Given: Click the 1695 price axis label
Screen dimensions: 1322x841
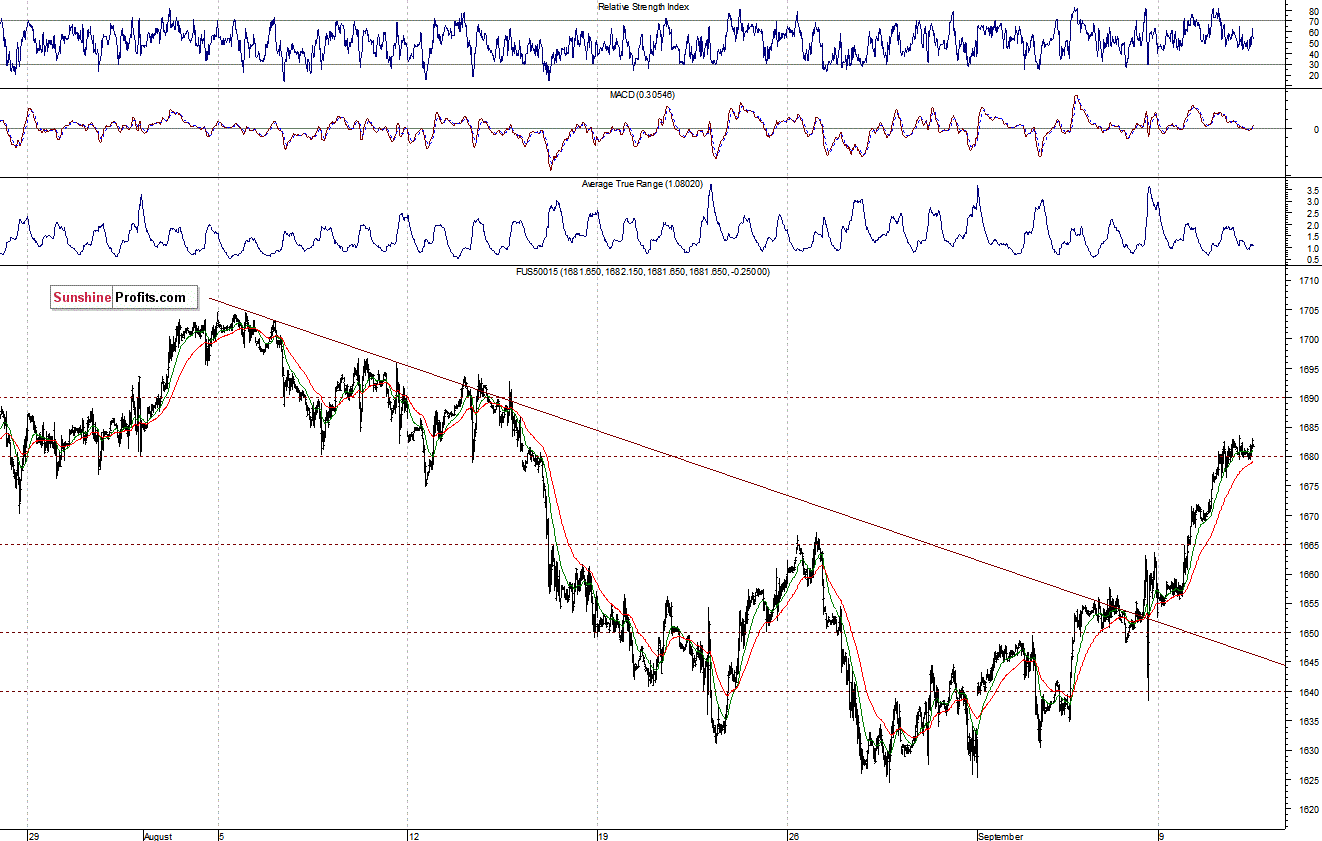Looking at the screenshot, I should click(x=1308, y=369).
